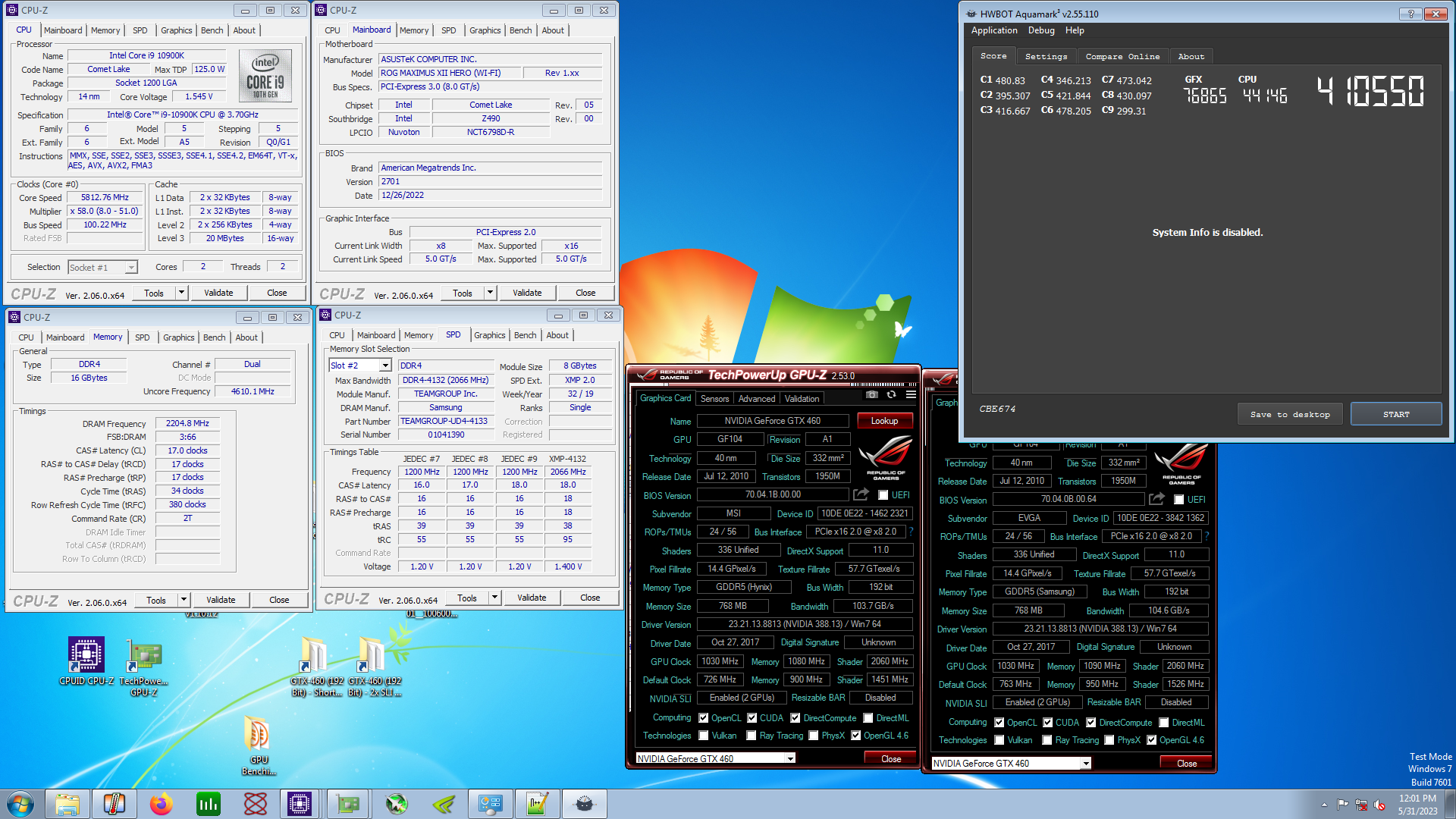Toggle the CUDA checkbox in front GPU-Z

(x=752, y=718)
